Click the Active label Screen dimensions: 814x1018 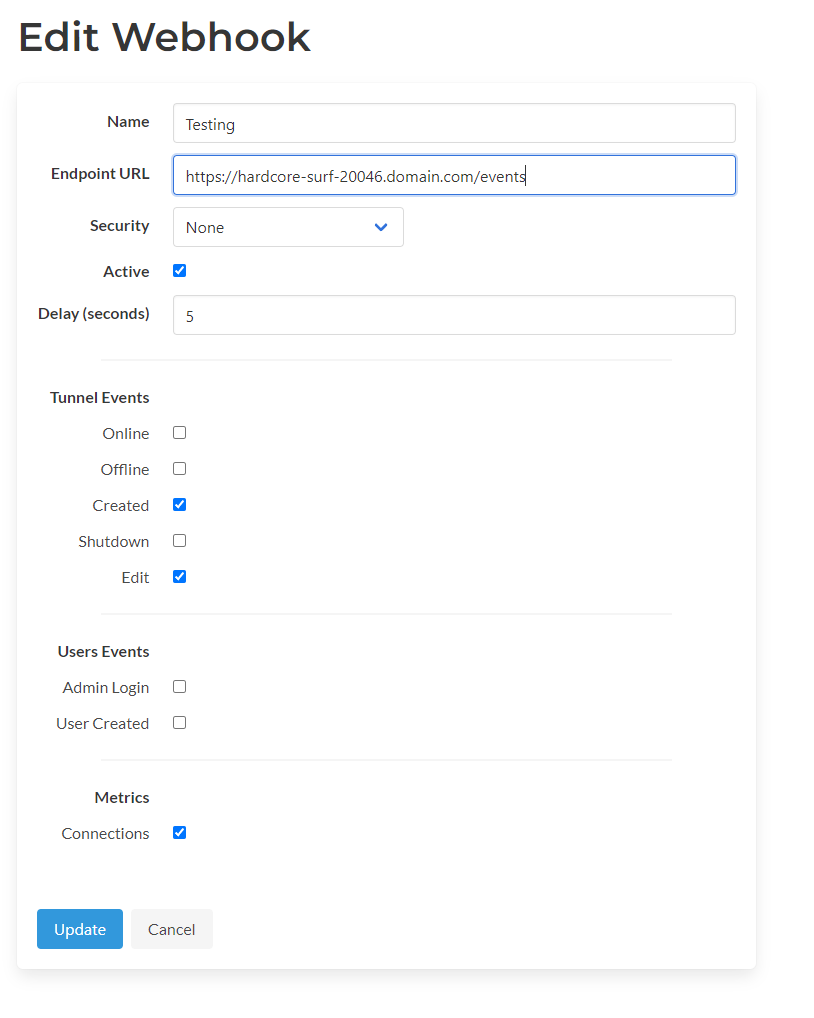pos(126,271)
